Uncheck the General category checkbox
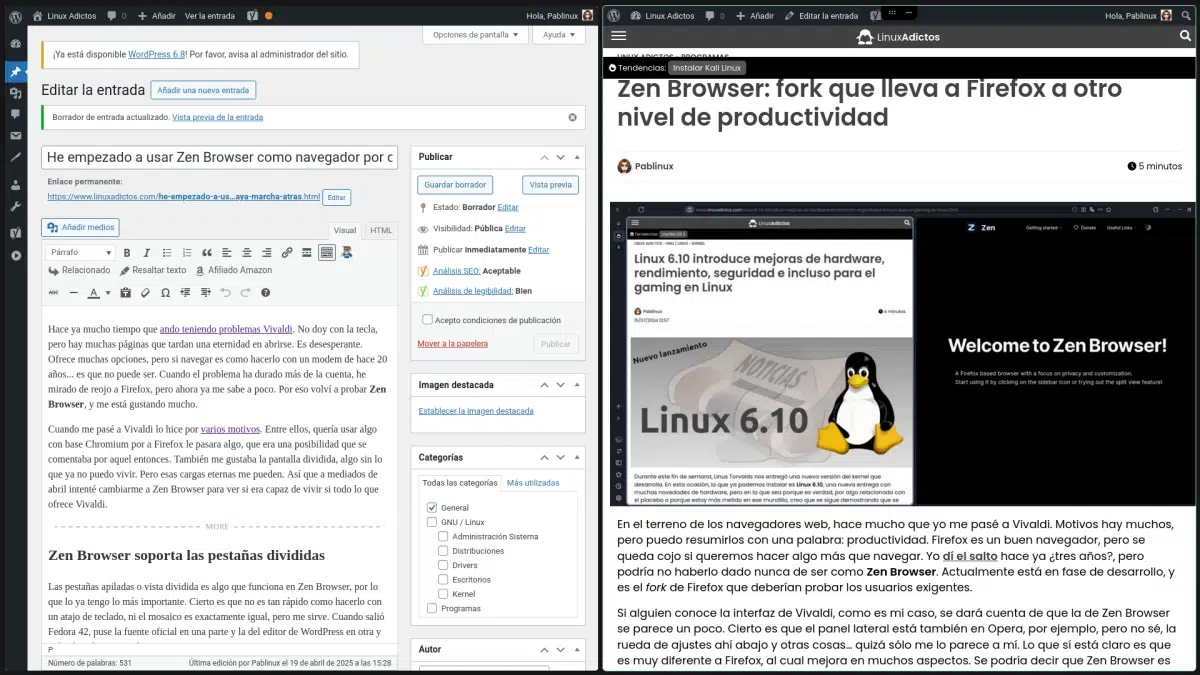Image resolution: width=1200 pixels, height=675 pixels. [x=432, y=507]
